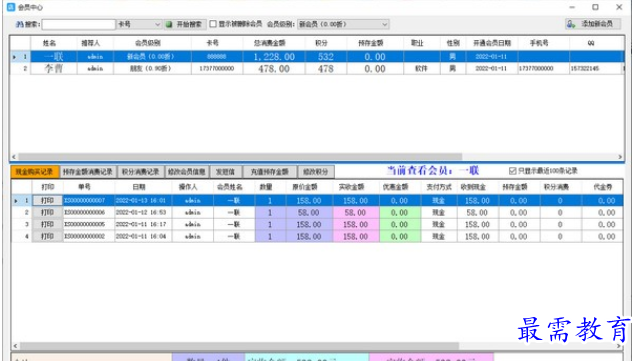Click the 开始搜索 button
639x361 pixels.
[x=185, y=24]
